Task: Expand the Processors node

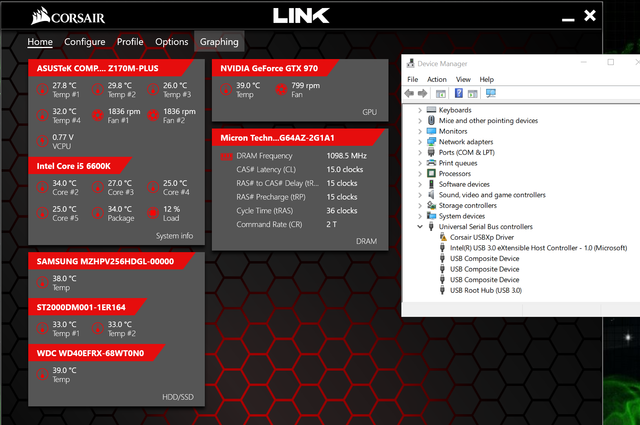Action: click(x=420, y=174)
